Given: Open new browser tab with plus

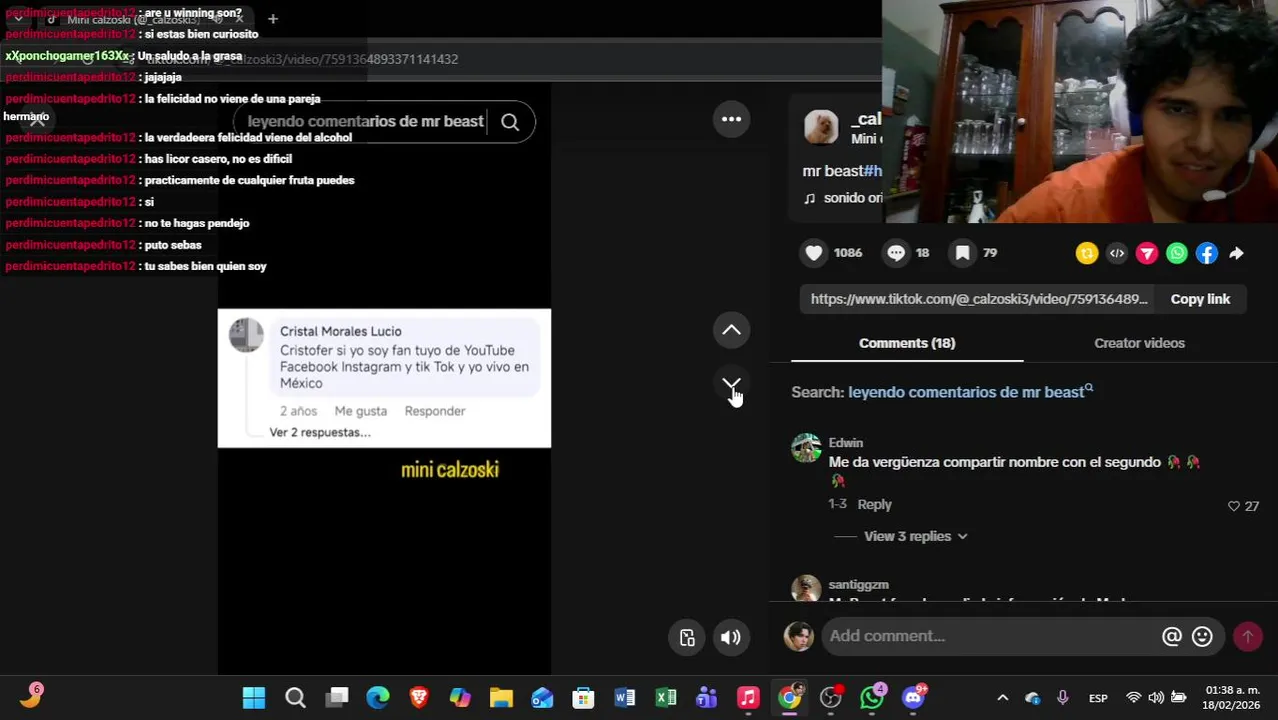Looking at the screenshot, I should click(272, 18).
